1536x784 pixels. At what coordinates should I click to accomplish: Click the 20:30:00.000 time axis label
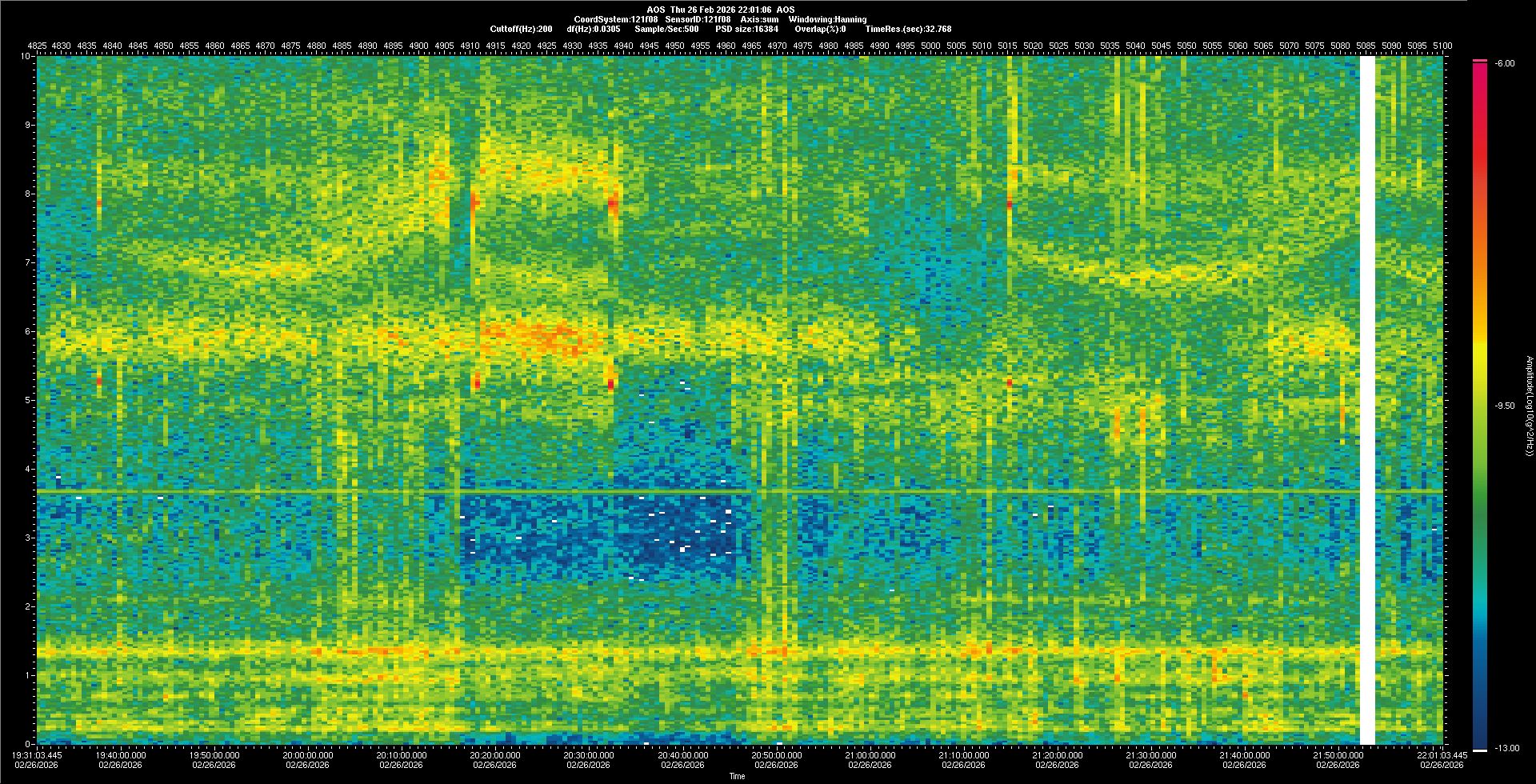pyautogui.click(x=589, y=754)
